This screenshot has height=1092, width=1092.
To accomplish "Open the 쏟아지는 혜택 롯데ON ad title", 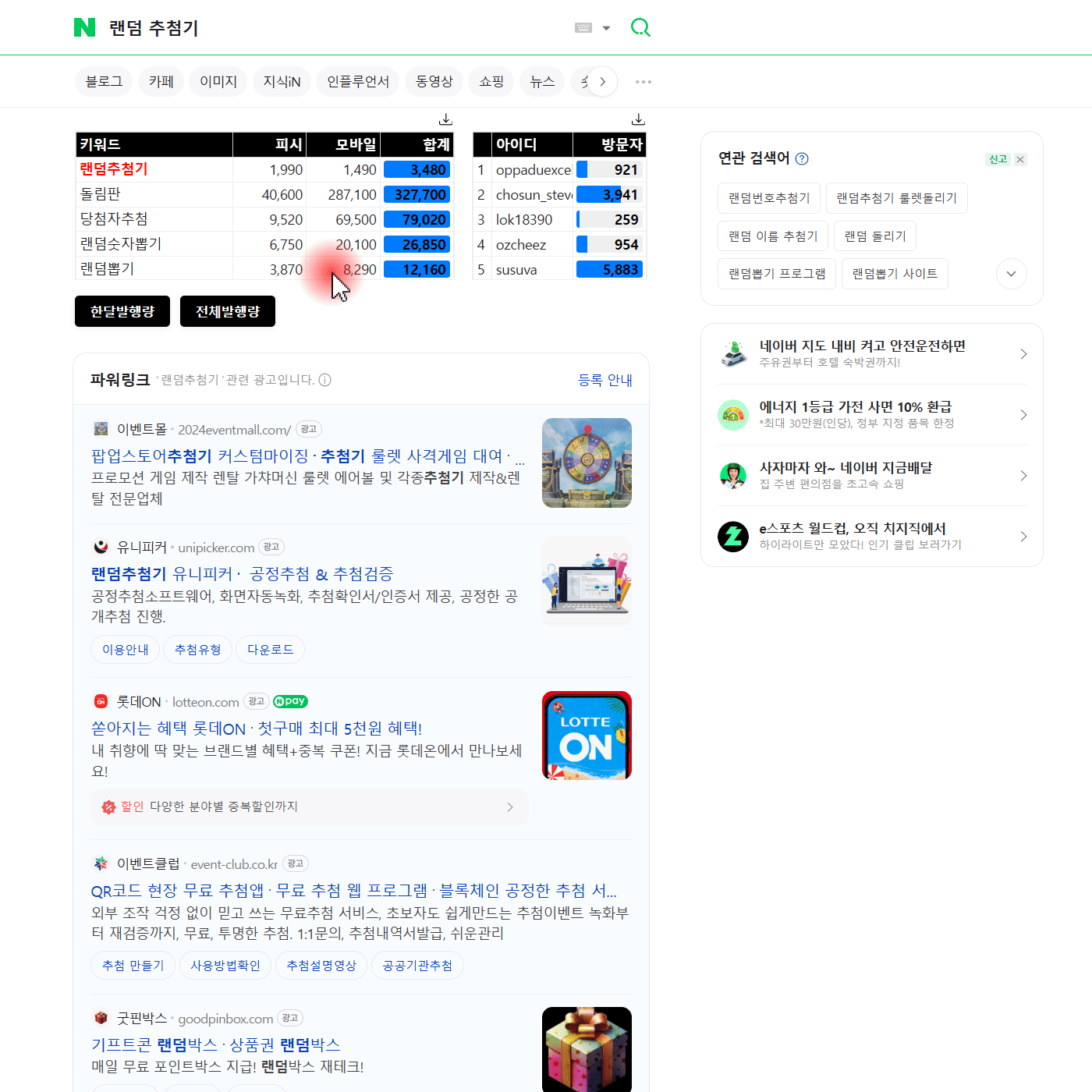I will pos(257,729).
